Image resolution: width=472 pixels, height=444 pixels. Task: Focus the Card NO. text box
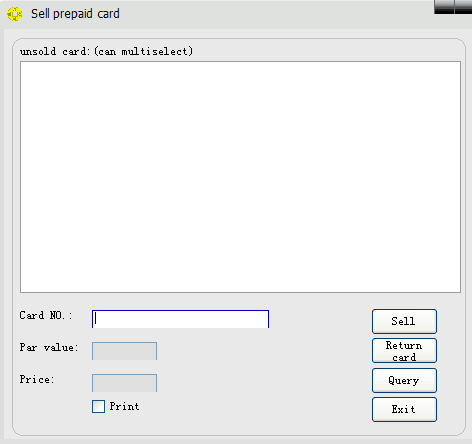(180, 319)
